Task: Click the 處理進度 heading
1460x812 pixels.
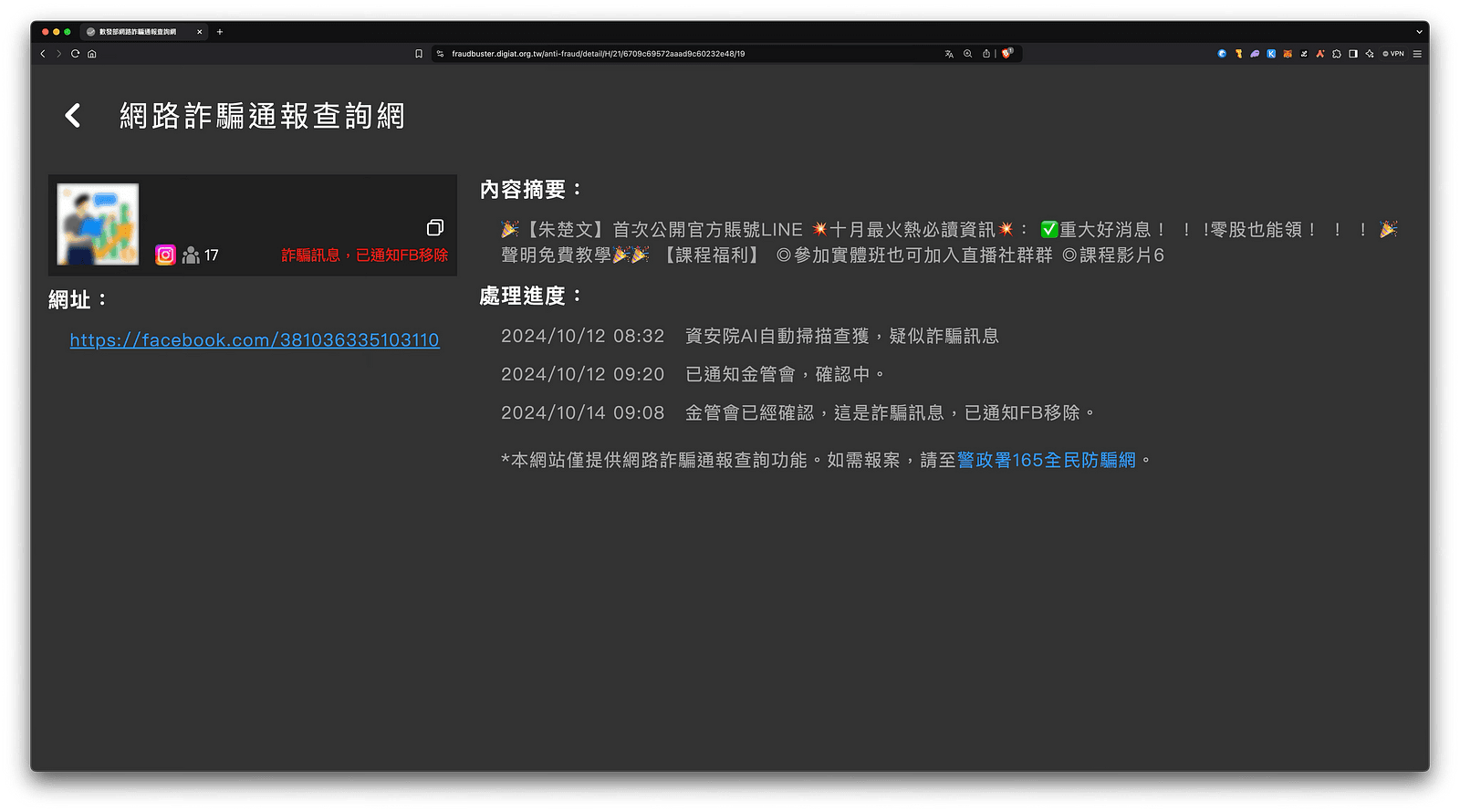Action: [531, 297]
